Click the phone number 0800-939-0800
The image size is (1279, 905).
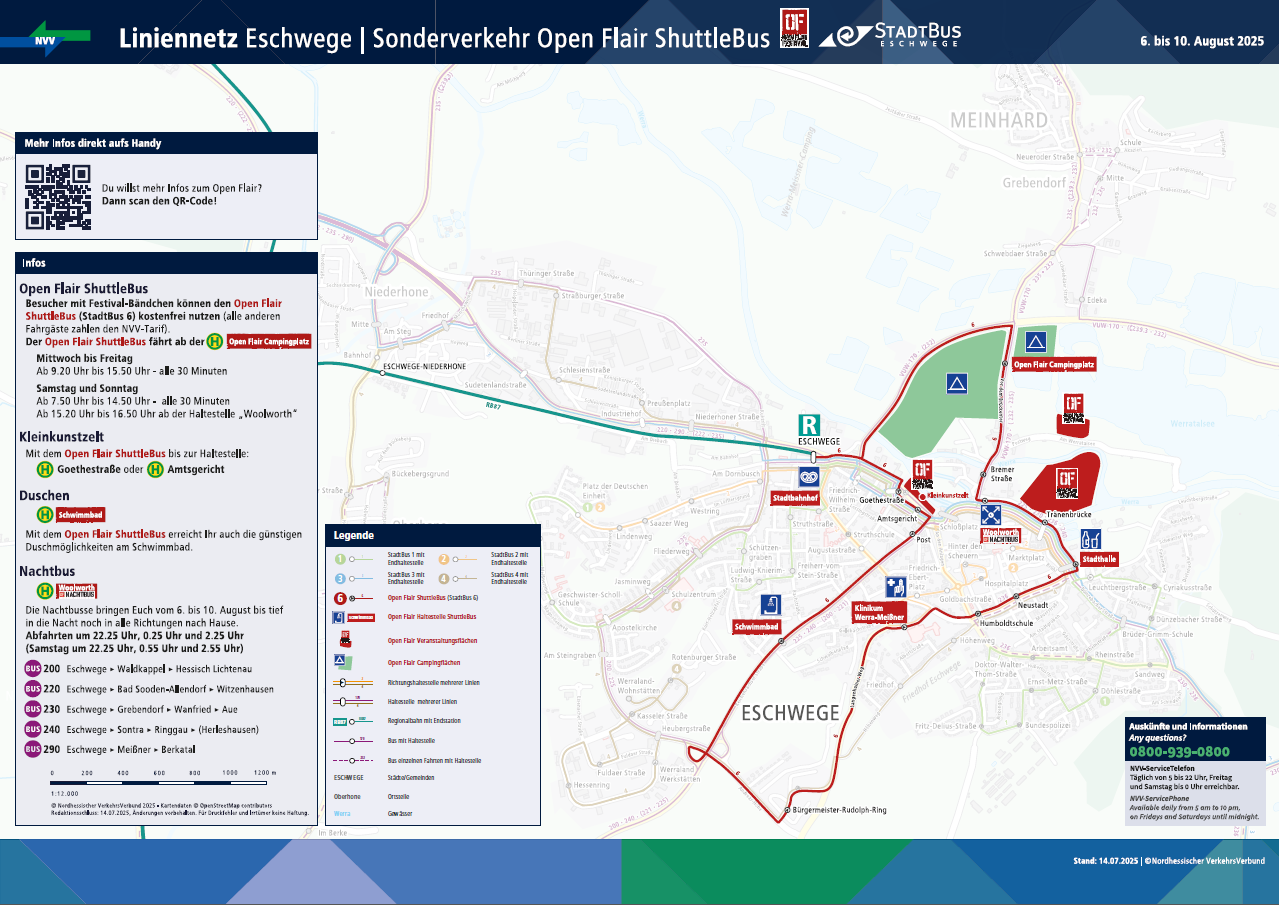pyautogui.click(x=1179, y=751)
